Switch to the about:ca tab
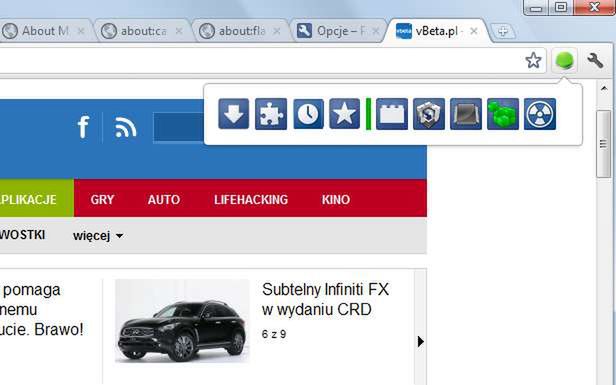The image size is (616, 385). coord(143,31)
